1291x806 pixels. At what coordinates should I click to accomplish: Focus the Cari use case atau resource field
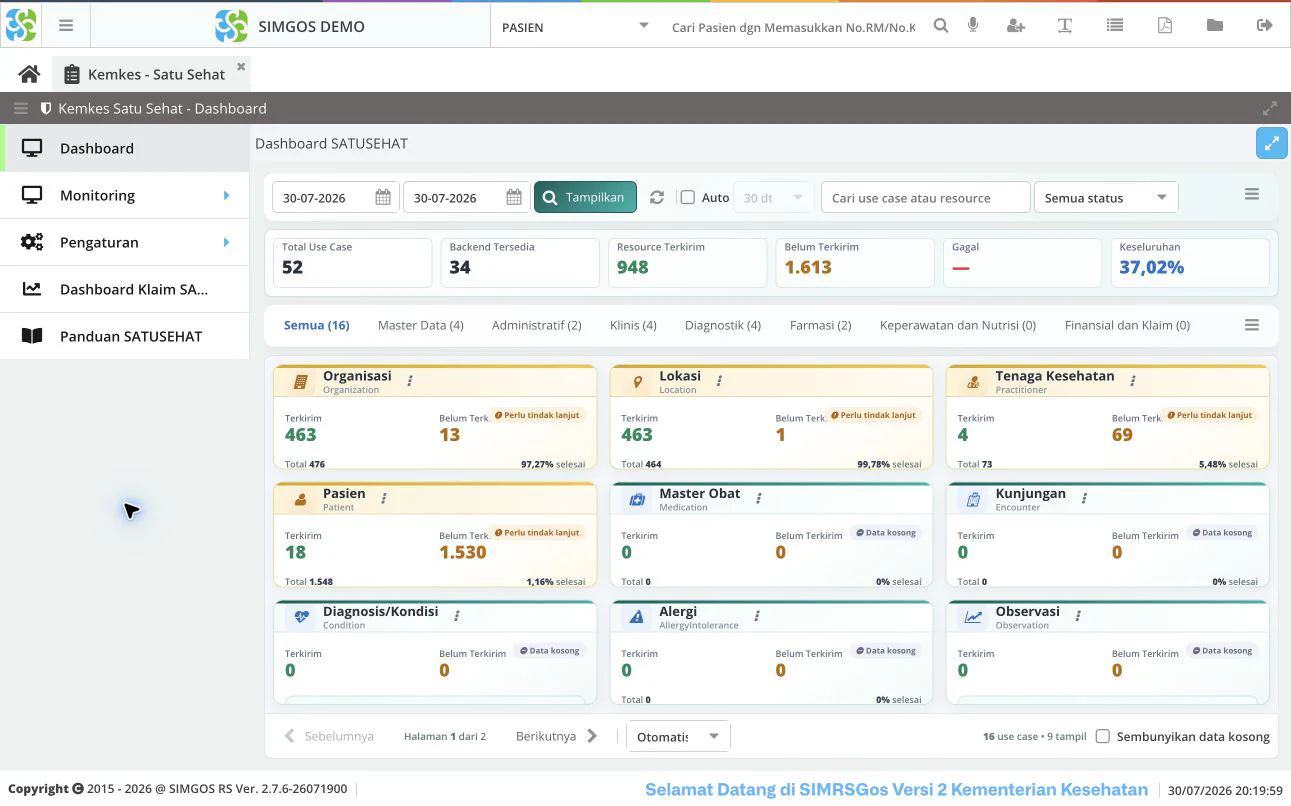click(x=925, y=197)
